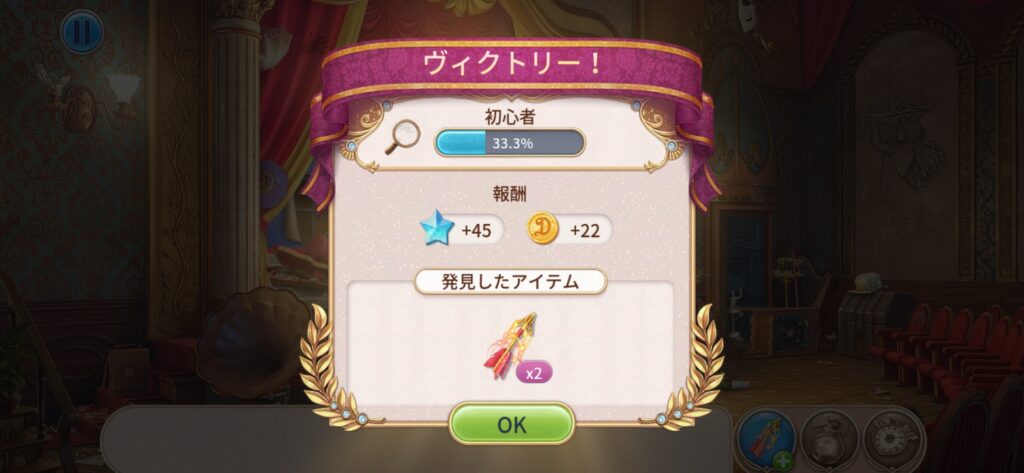Click the gold D coin icon
This screenshot has width=1024, height=473.
(x=543, y=229)
